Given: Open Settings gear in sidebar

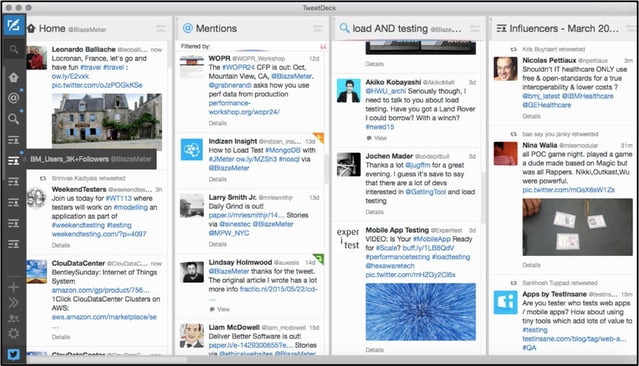Looking at the screenshot, I should [13, 334].
